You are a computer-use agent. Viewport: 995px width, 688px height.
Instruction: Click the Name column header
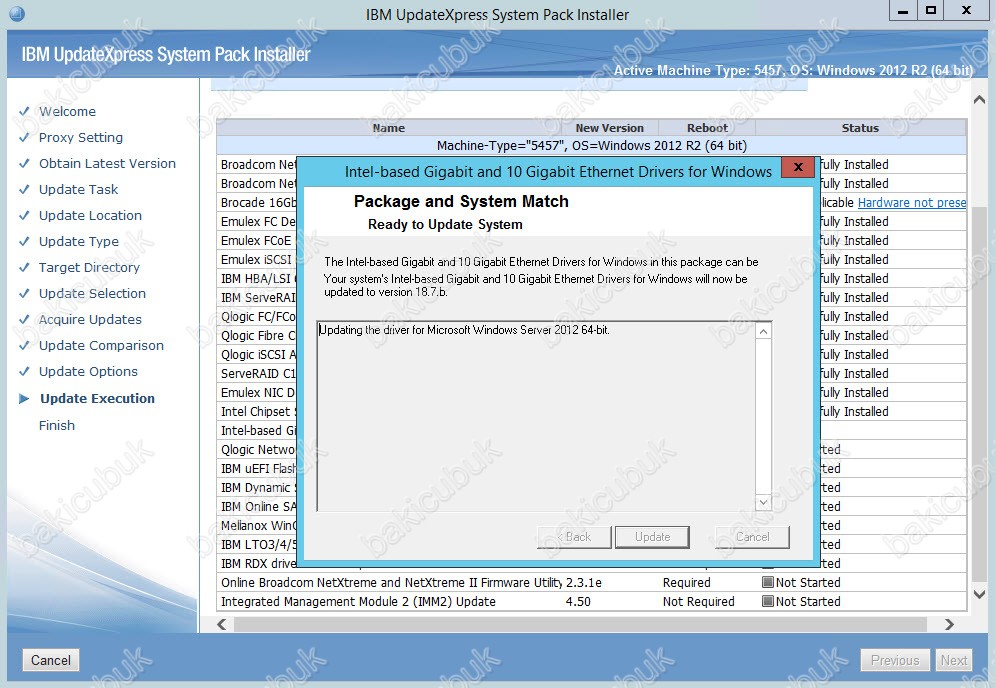389,128
